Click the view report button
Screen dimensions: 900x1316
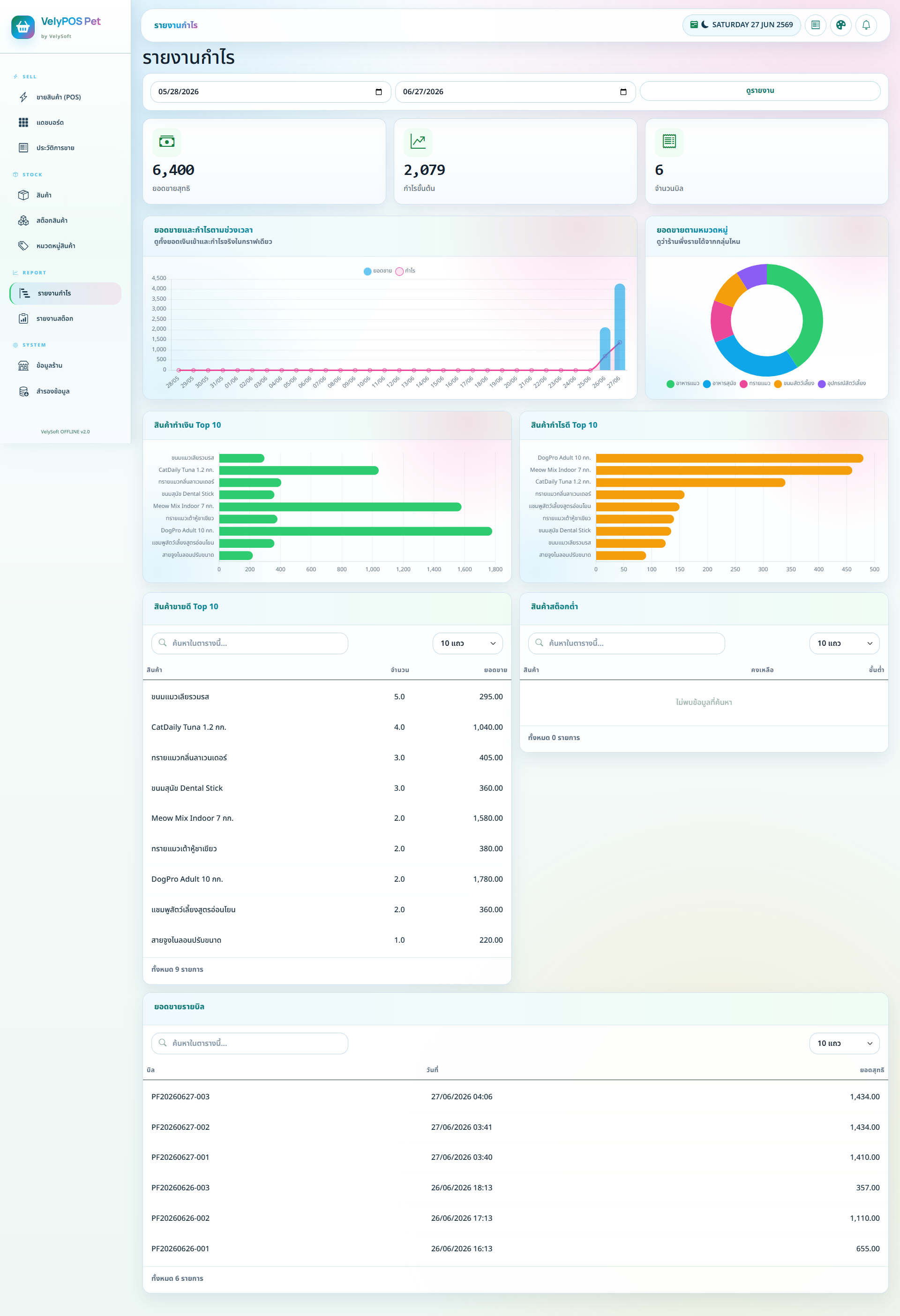tap(760, 91)
